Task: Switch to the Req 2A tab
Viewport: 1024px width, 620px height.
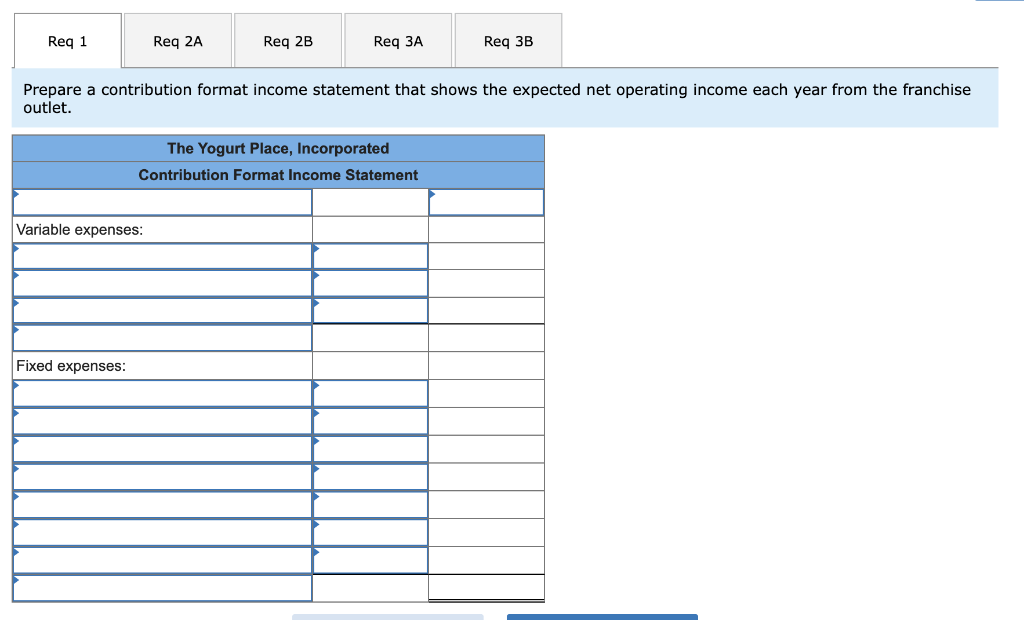Action: [177, 40]
